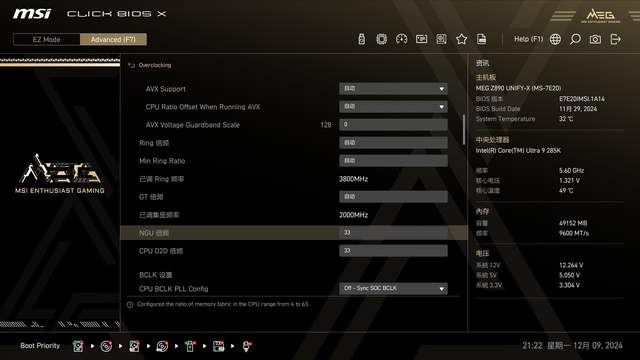
Task: Click the help info icon beside description
Action: point(130,304)
